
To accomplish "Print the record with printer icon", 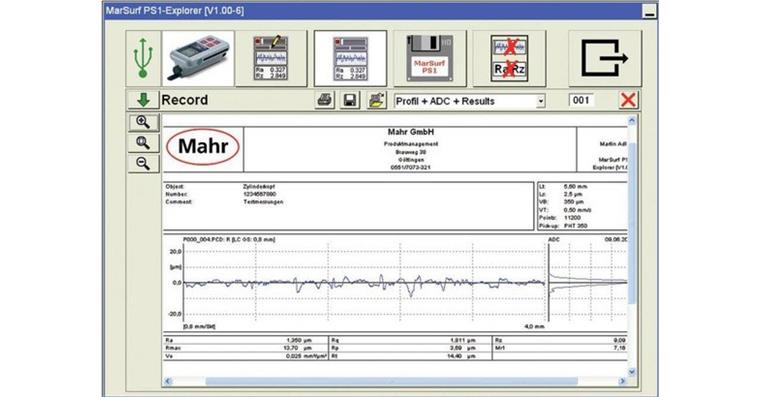I will [x=324, y=100].
